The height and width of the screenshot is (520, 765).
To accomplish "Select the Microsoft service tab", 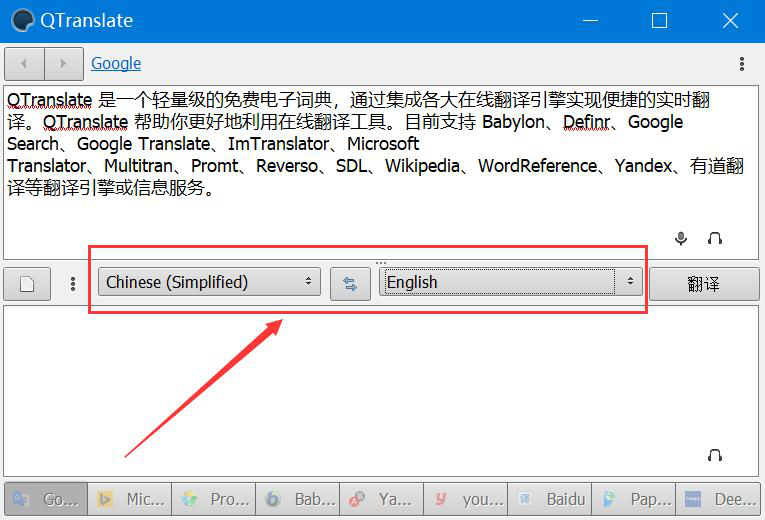I will 130,499.
